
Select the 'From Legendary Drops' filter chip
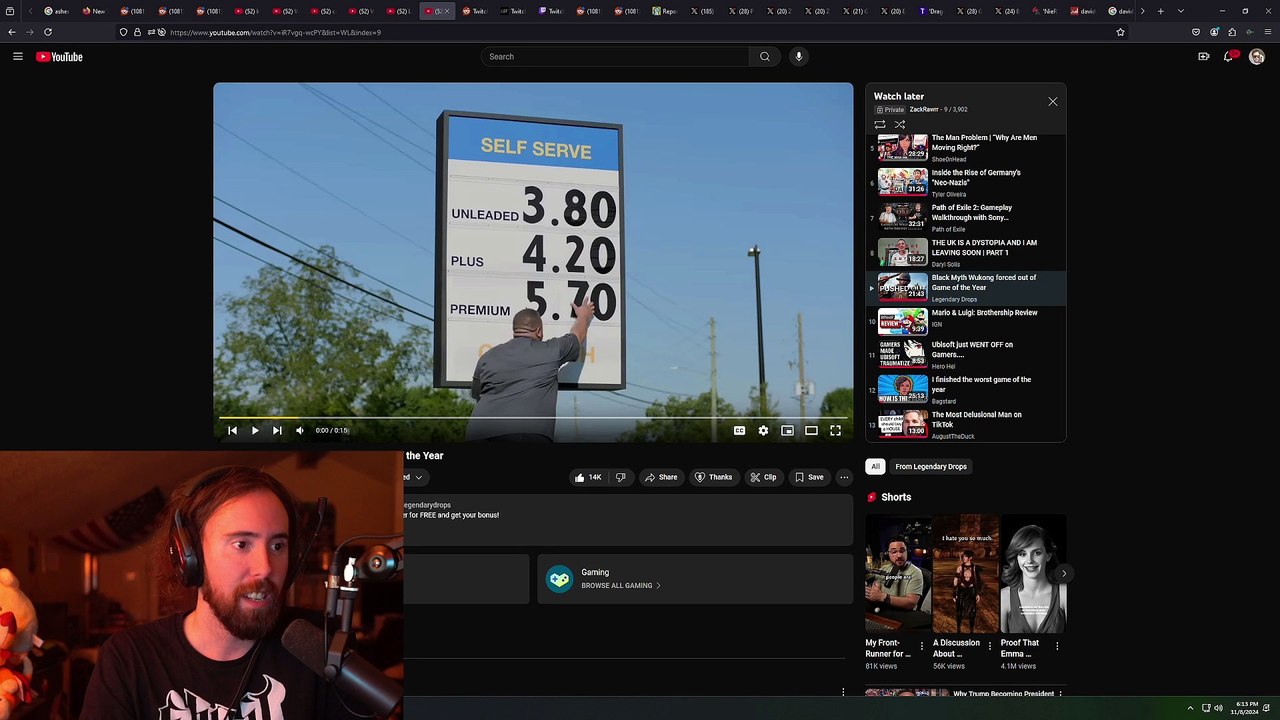point(930,467)
